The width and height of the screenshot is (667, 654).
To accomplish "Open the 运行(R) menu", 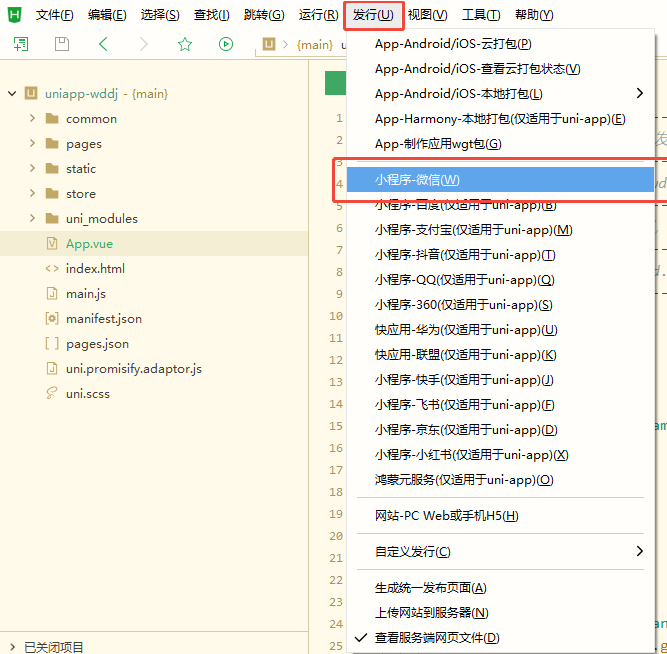I will pyautogui.click(x=318, y=15).
